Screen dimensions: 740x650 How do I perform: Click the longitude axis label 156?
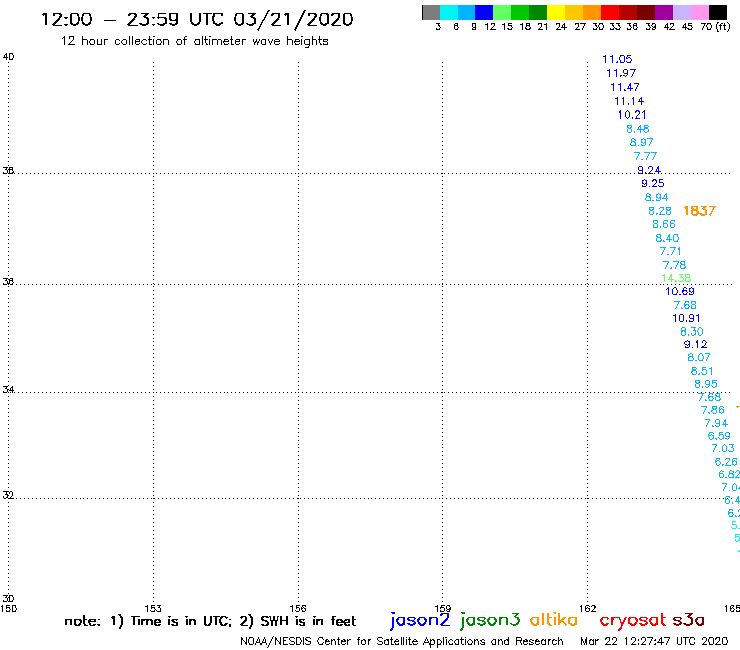tap(298, 608)
